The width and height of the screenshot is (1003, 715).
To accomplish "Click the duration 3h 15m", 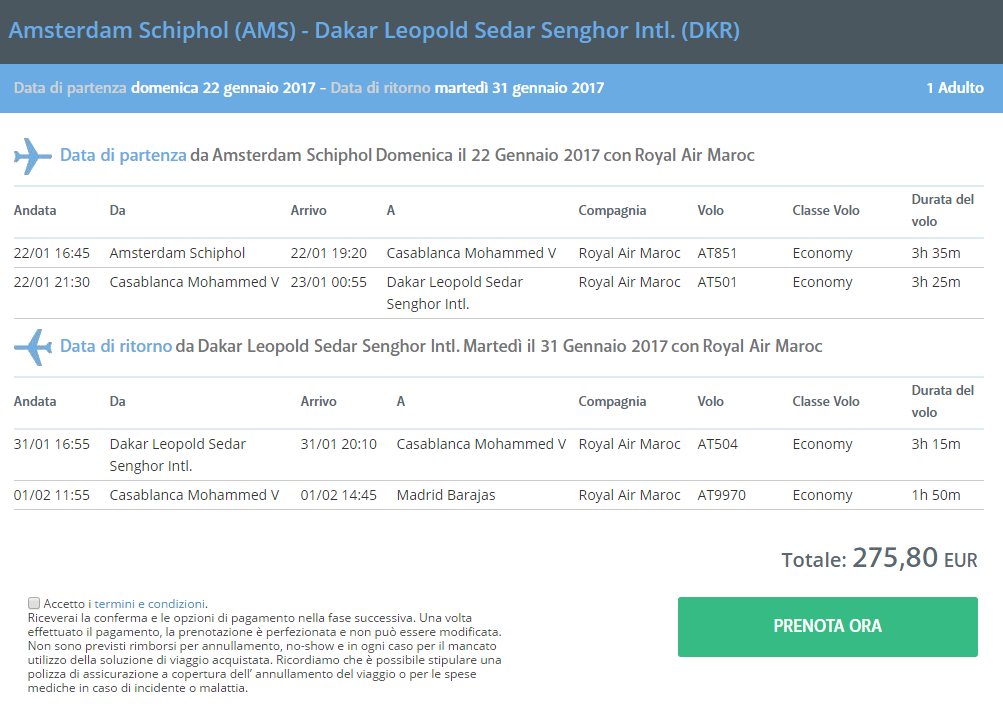I will point(936,444).
